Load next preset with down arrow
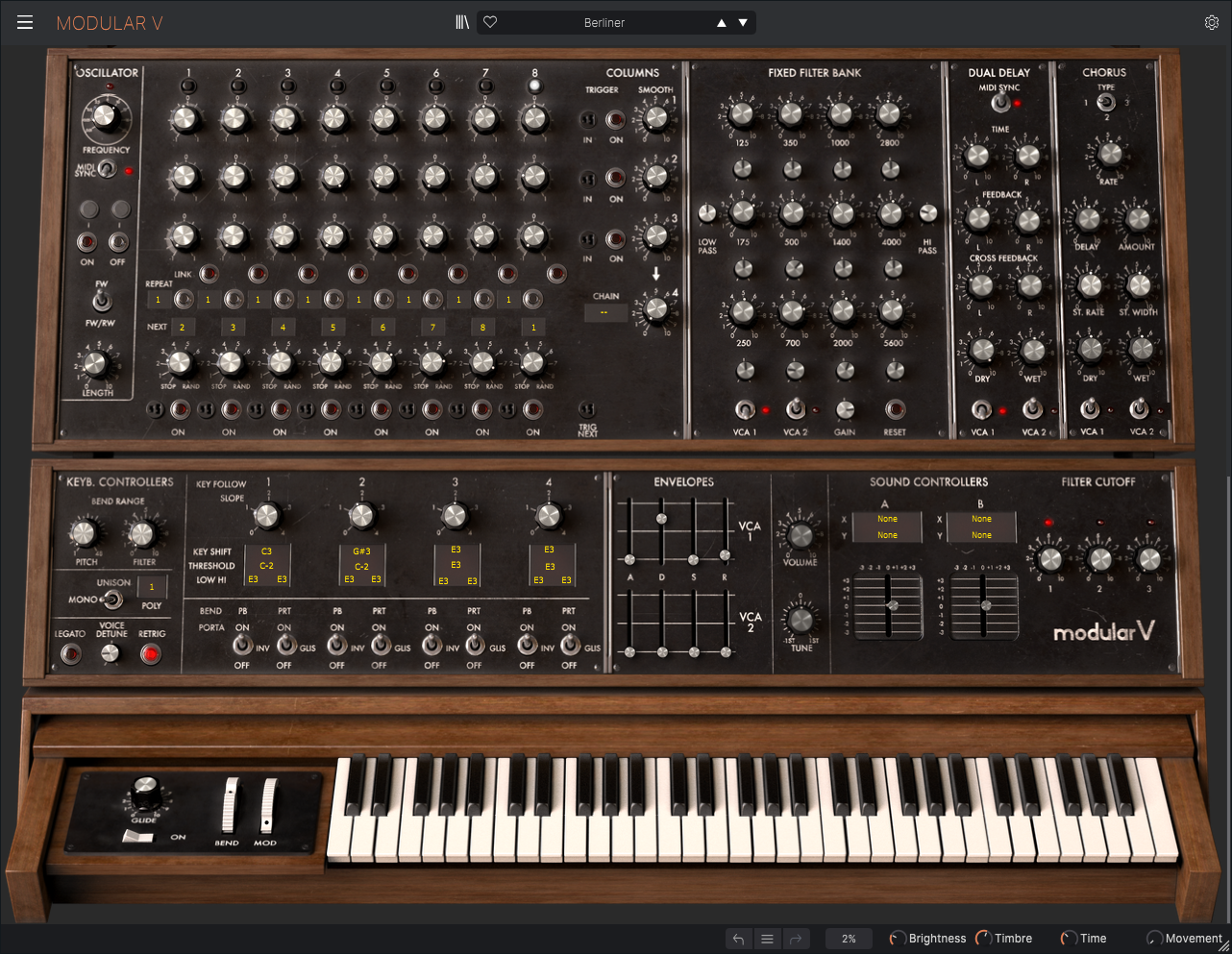1232x954 pixels. click(743, 23)
